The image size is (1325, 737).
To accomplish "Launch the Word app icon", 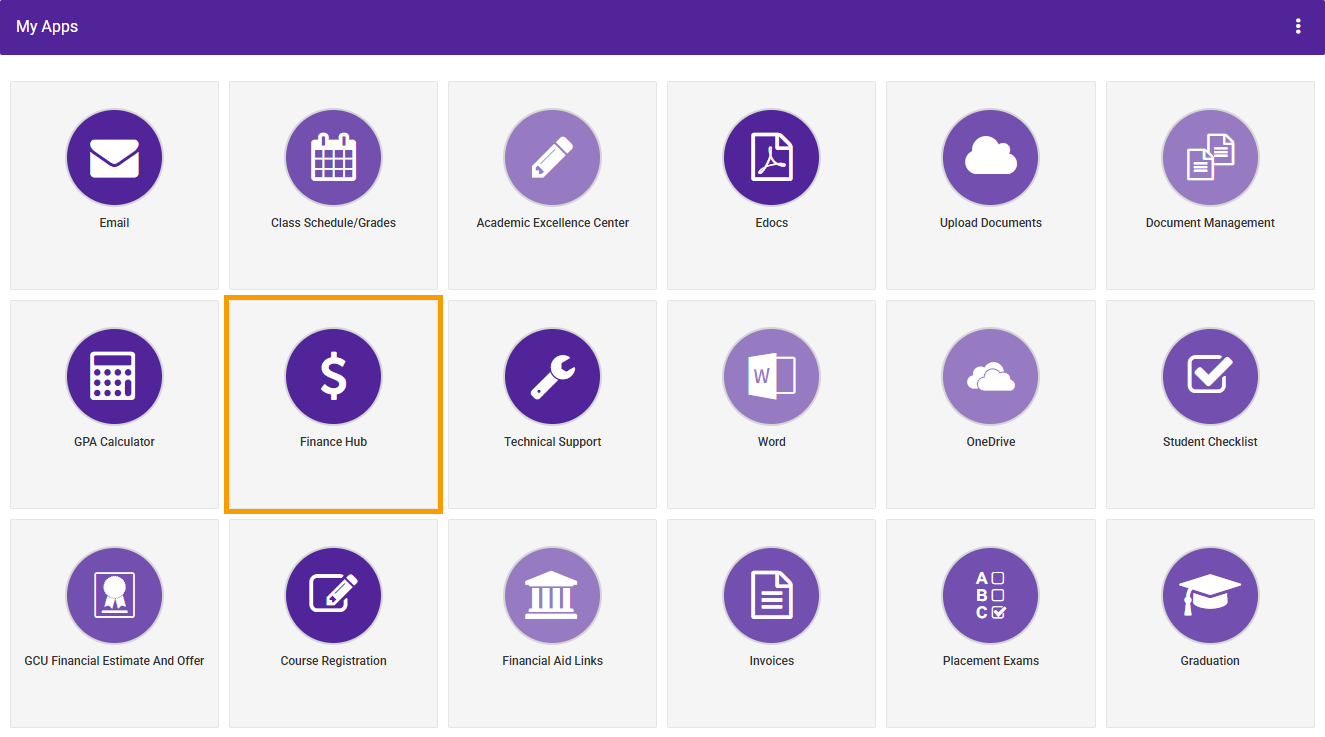I will pos(771,377).
